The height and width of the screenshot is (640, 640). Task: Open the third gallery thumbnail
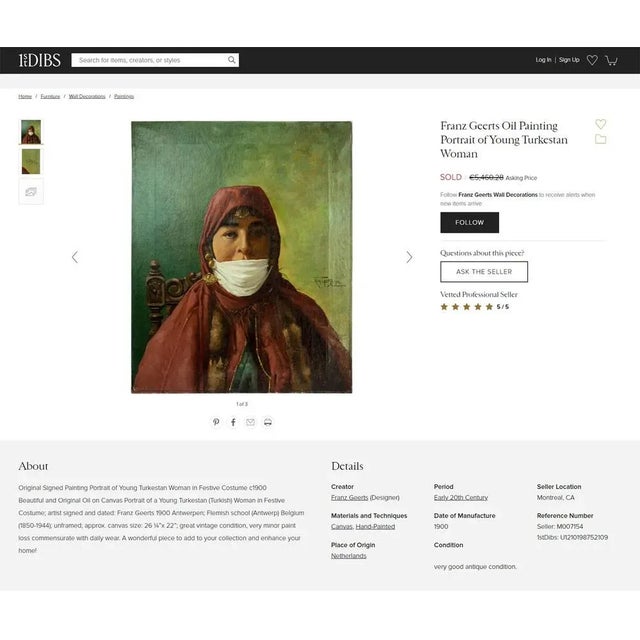(31, 191)
